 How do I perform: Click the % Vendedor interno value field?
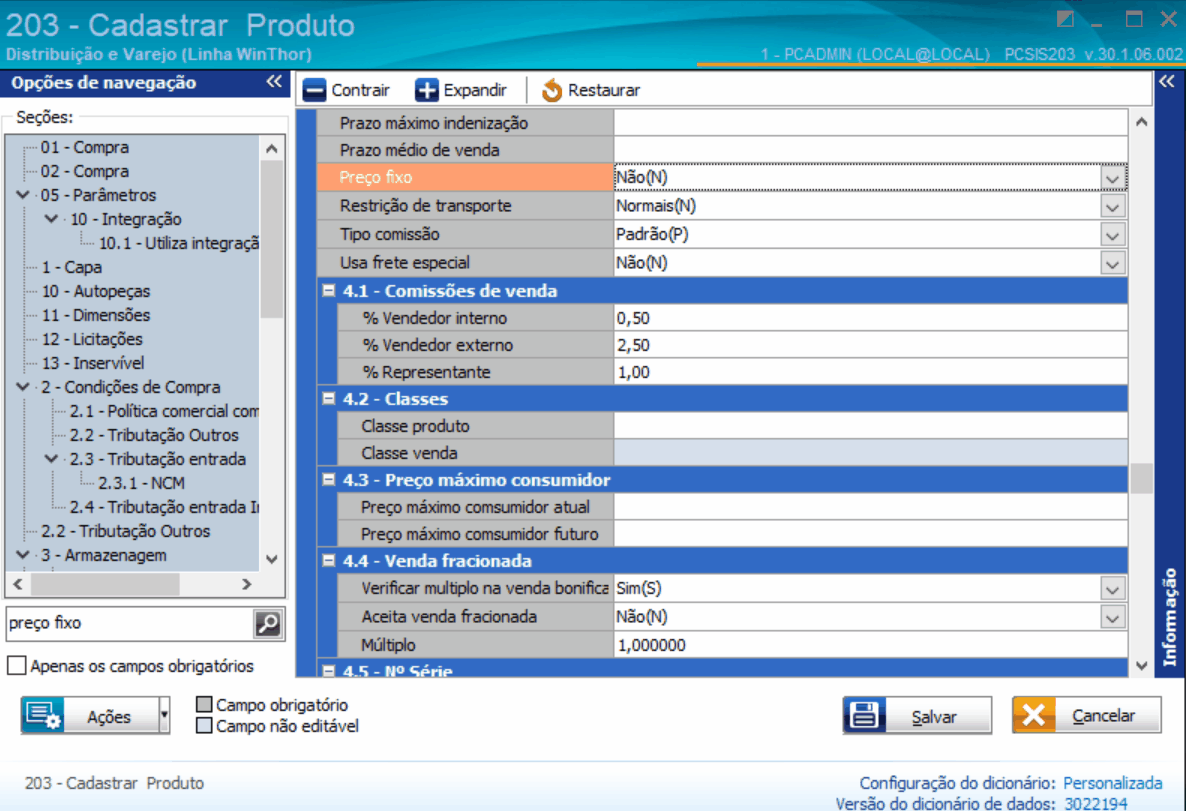[870, 318]
